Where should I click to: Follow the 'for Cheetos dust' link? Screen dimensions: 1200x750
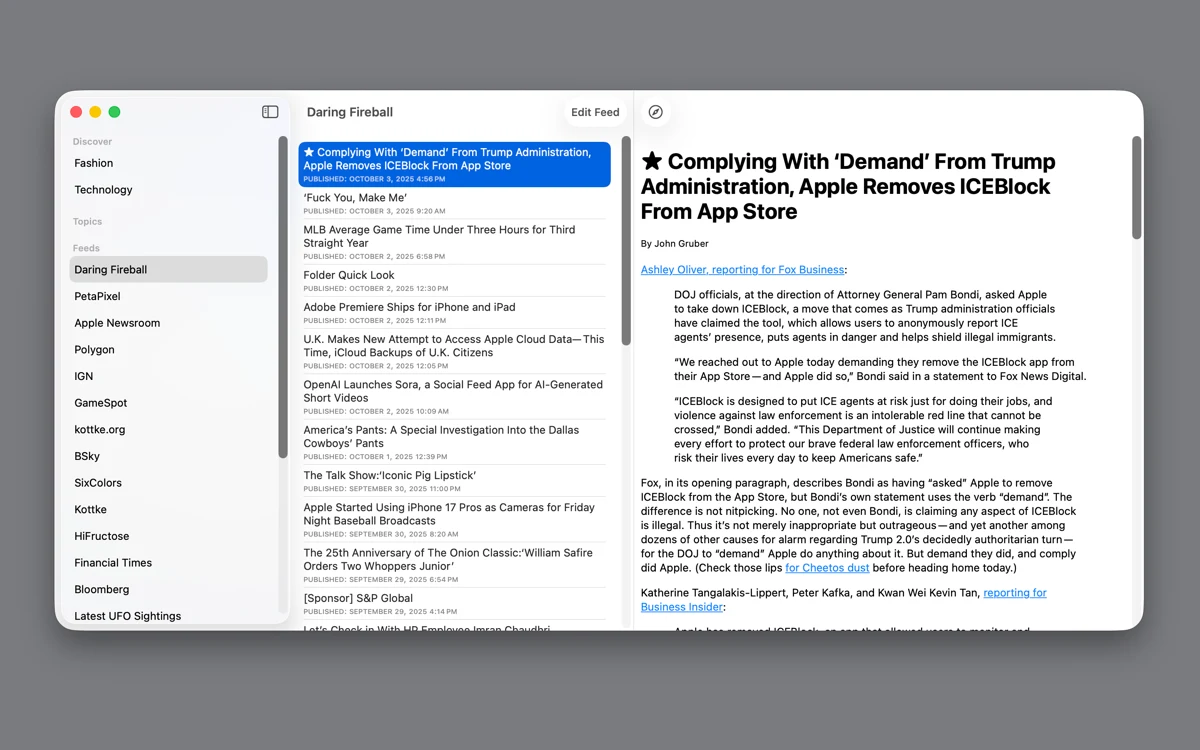tap(827, 568)
